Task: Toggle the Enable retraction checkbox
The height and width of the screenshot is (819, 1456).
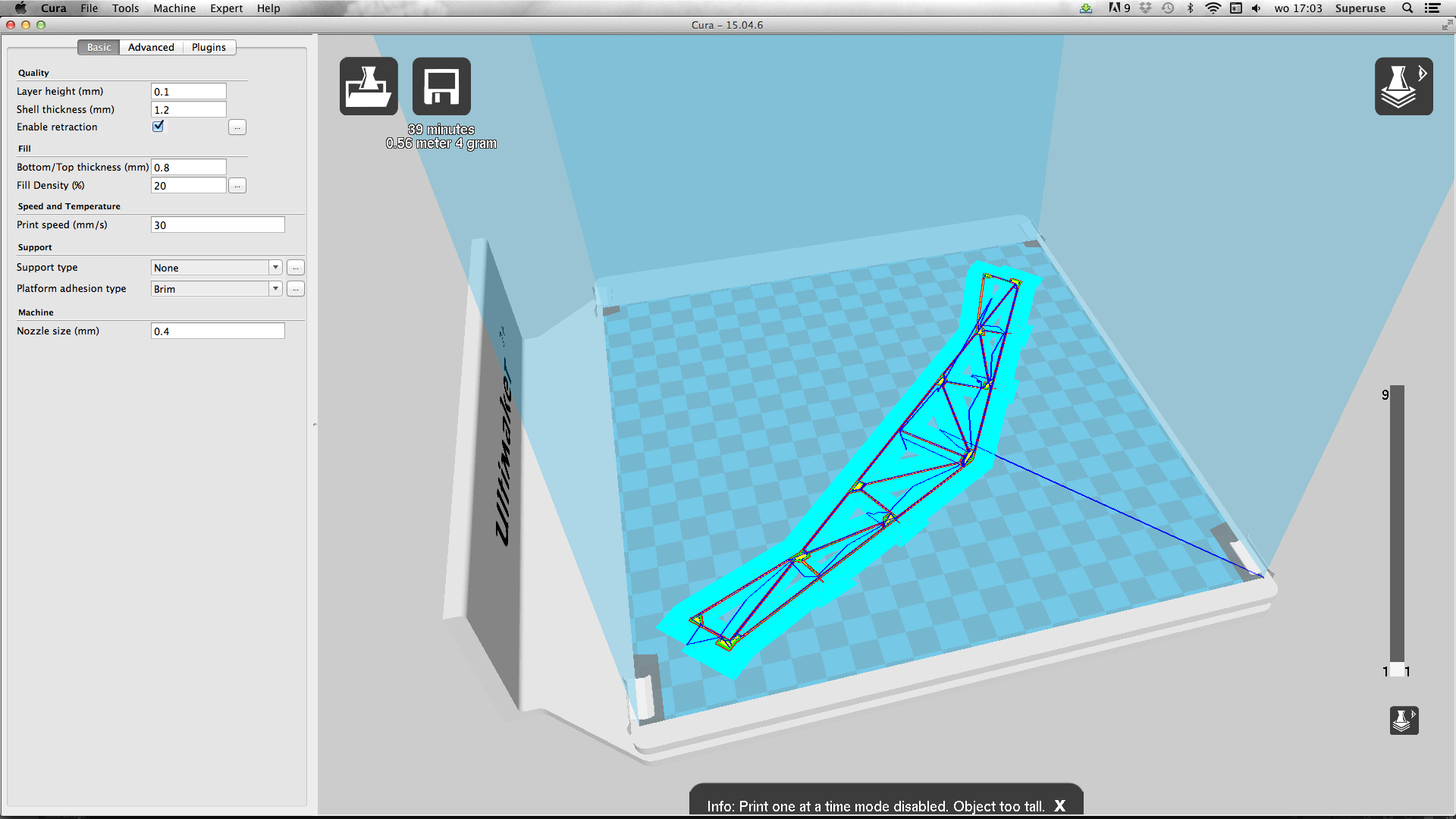Action: coord(158,127)
